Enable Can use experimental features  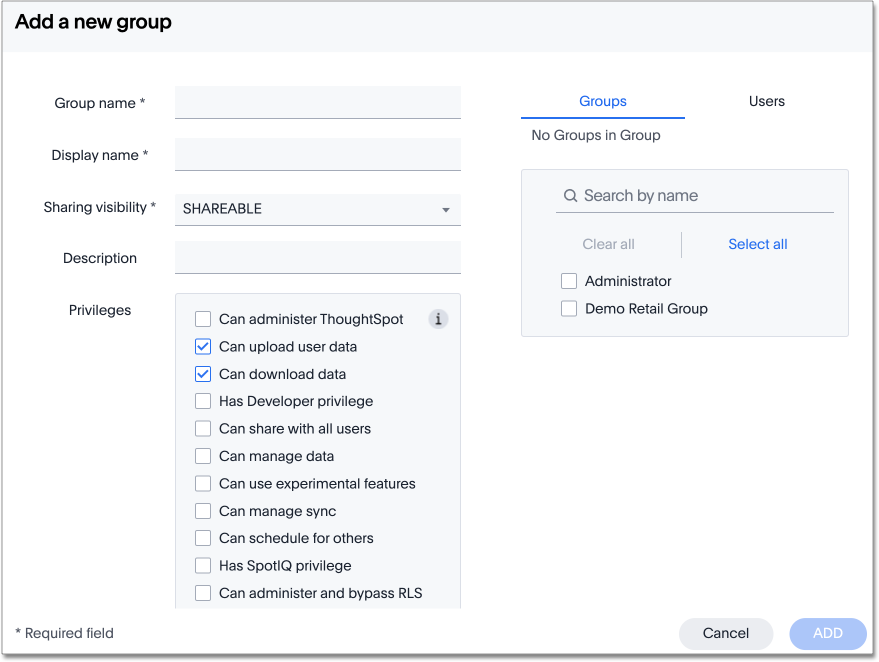pyautogui.click(x=203, y=483)
